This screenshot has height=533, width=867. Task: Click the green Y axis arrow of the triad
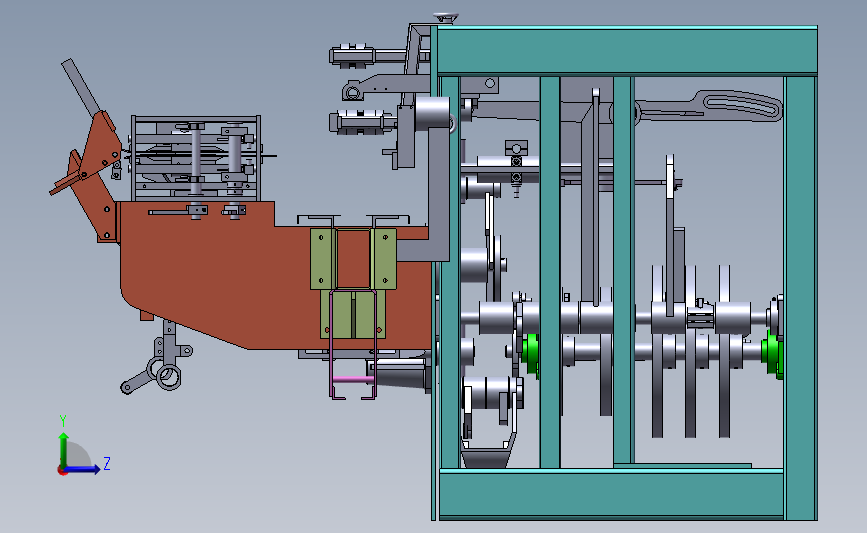pyautogui.click(x=63, y=449)
